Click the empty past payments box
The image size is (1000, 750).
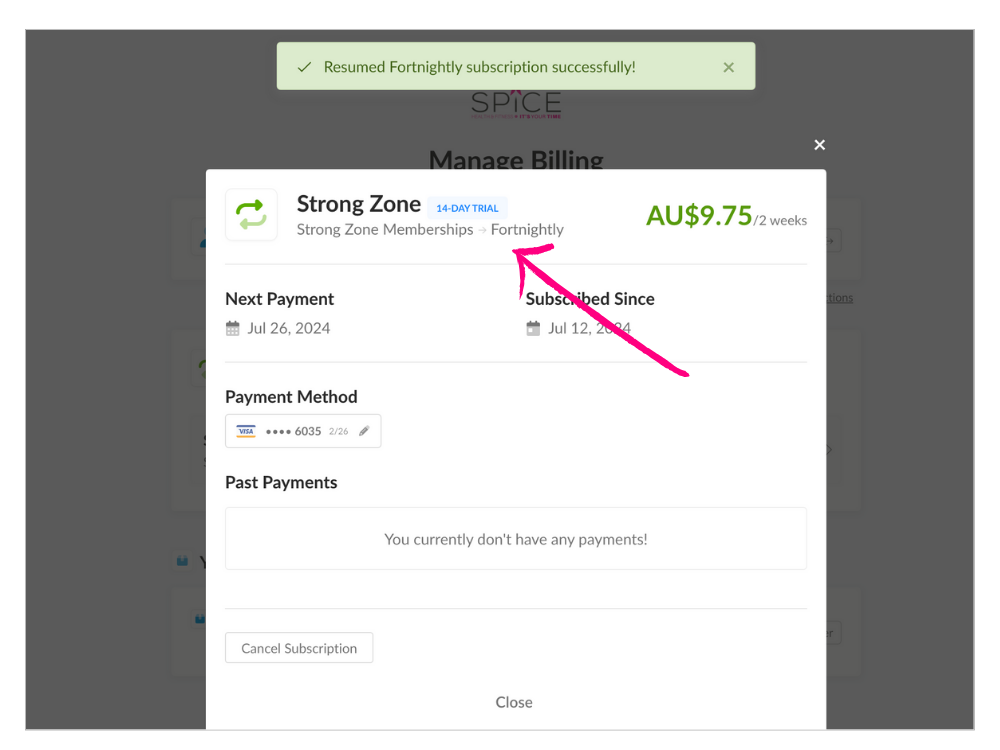point(515,539)
